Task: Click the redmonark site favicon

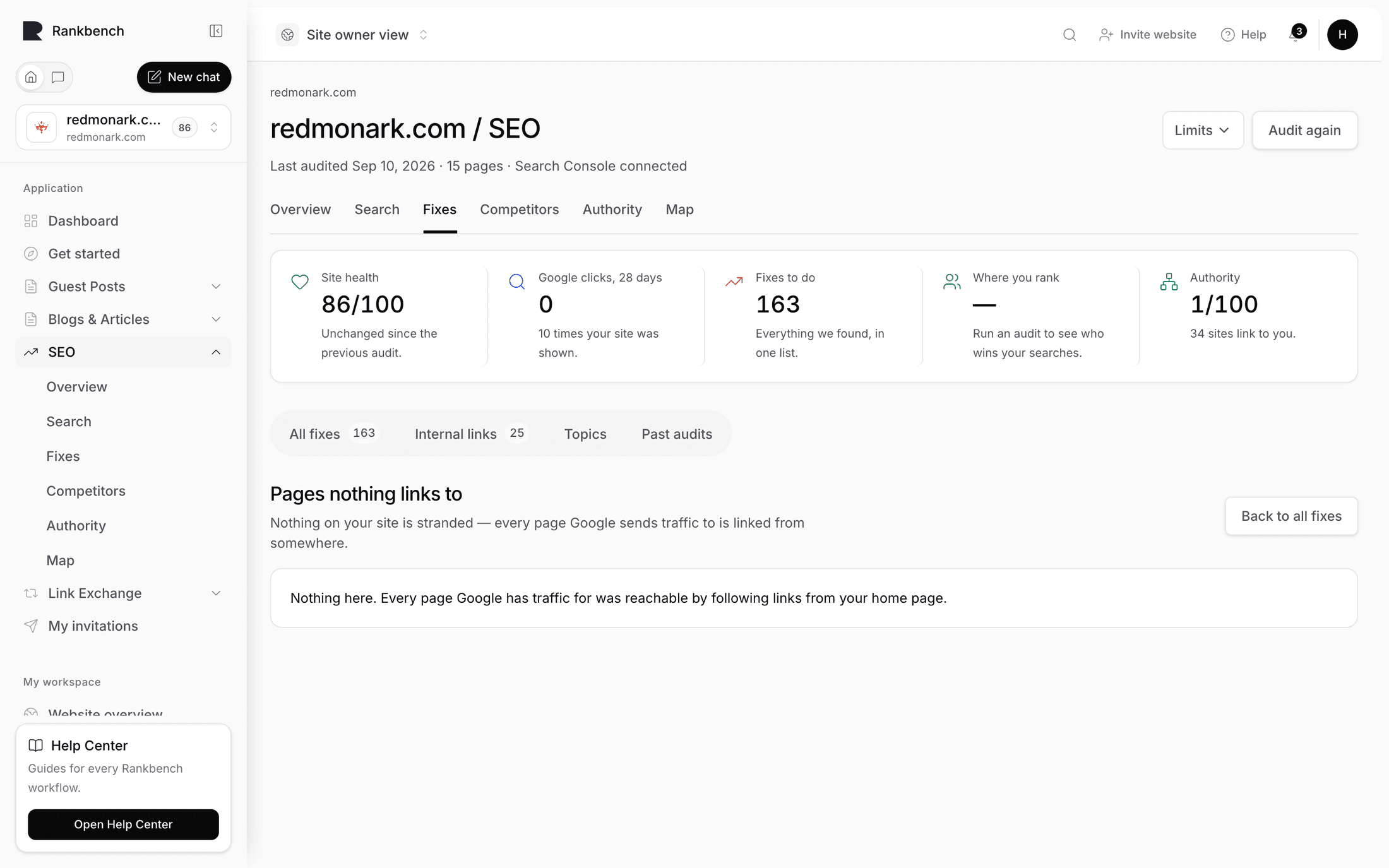Action: pos(42,128)
